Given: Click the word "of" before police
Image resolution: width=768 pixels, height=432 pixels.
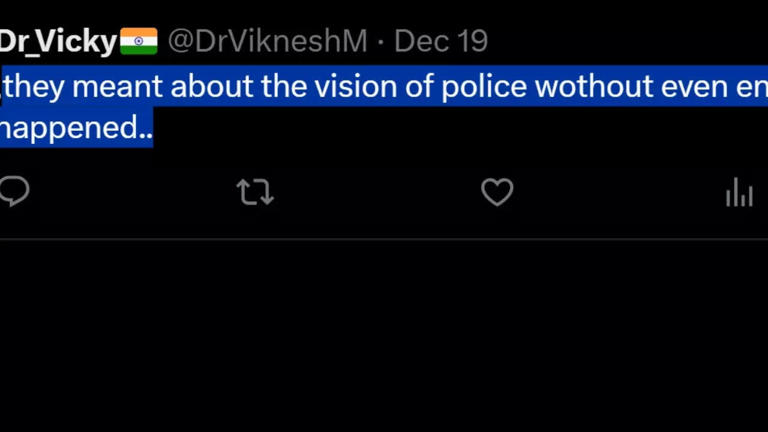Looking at the screenshot, I should (416, 87).
